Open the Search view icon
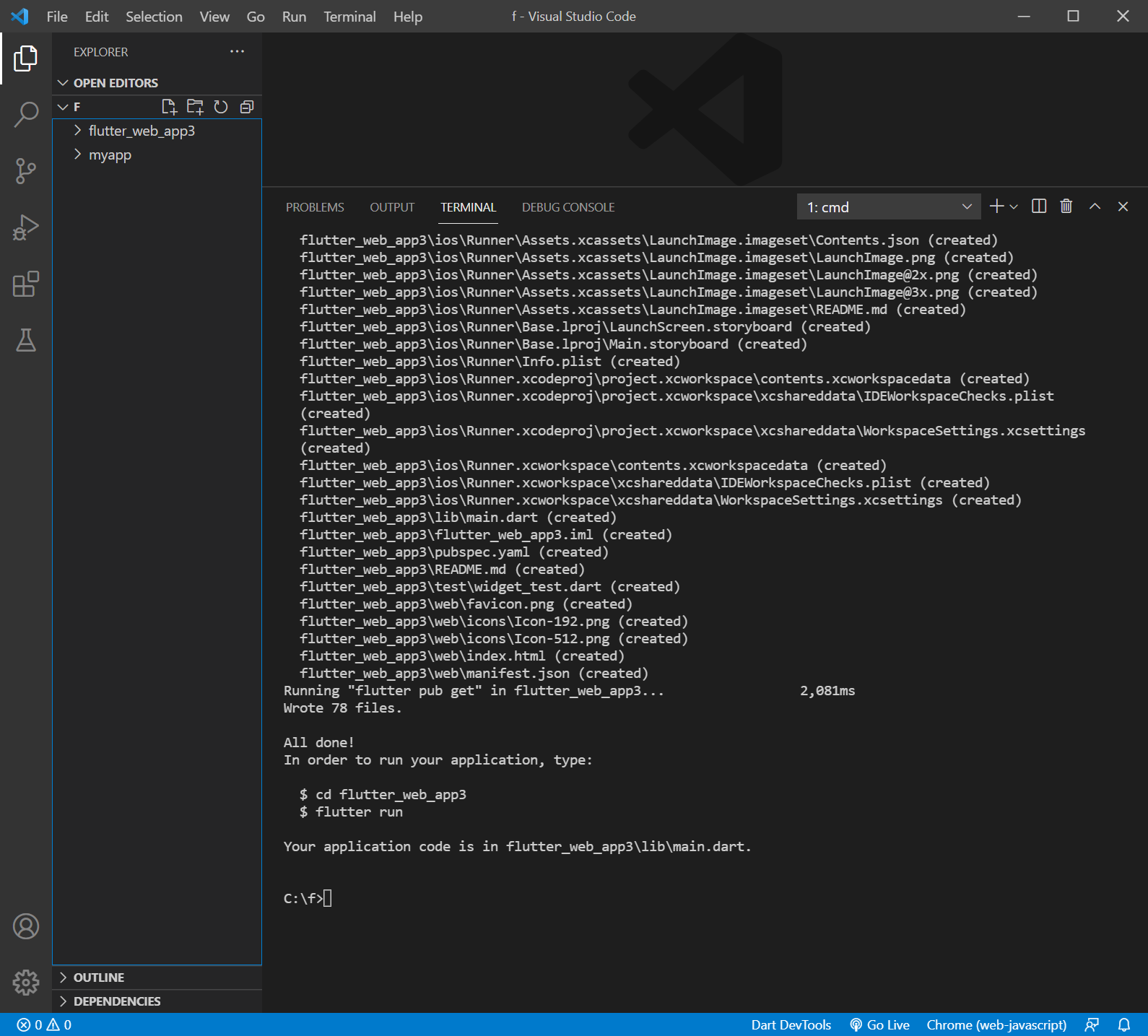 point(26,114)
